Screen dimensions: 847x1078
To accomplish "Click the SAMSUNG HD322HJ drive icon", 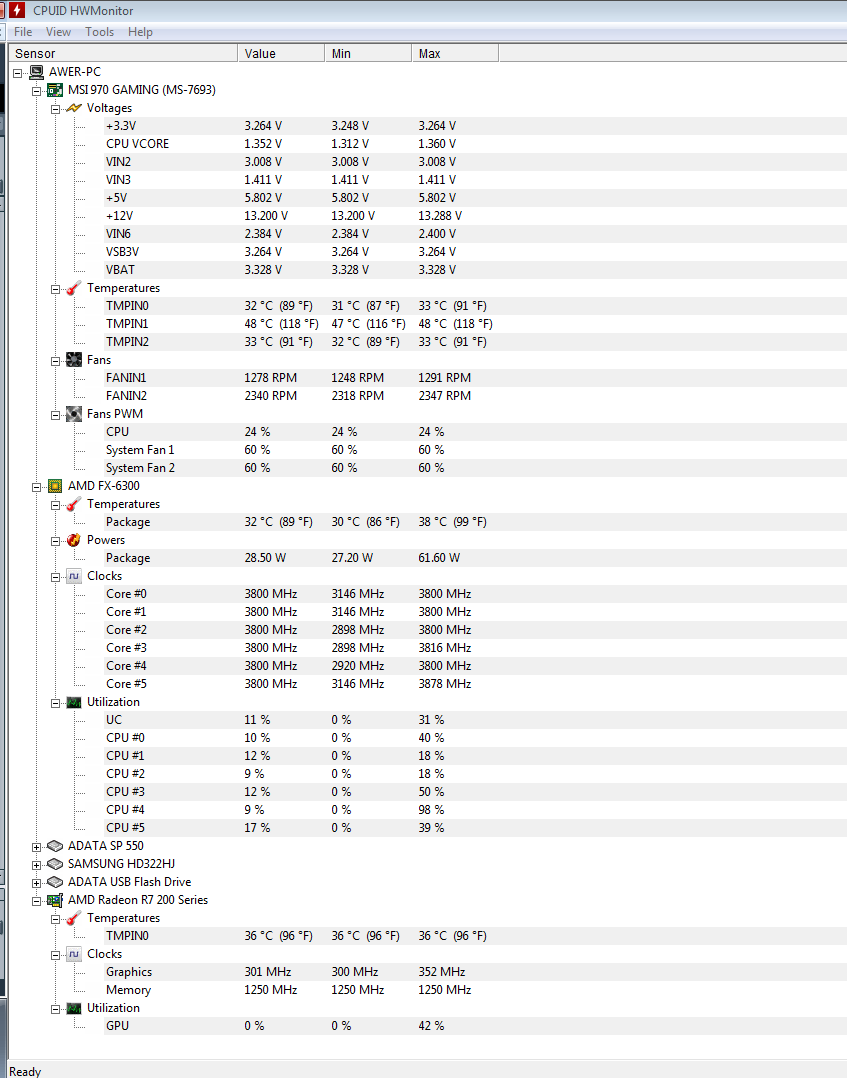I will pyautogui.click(x=55, y=864).
